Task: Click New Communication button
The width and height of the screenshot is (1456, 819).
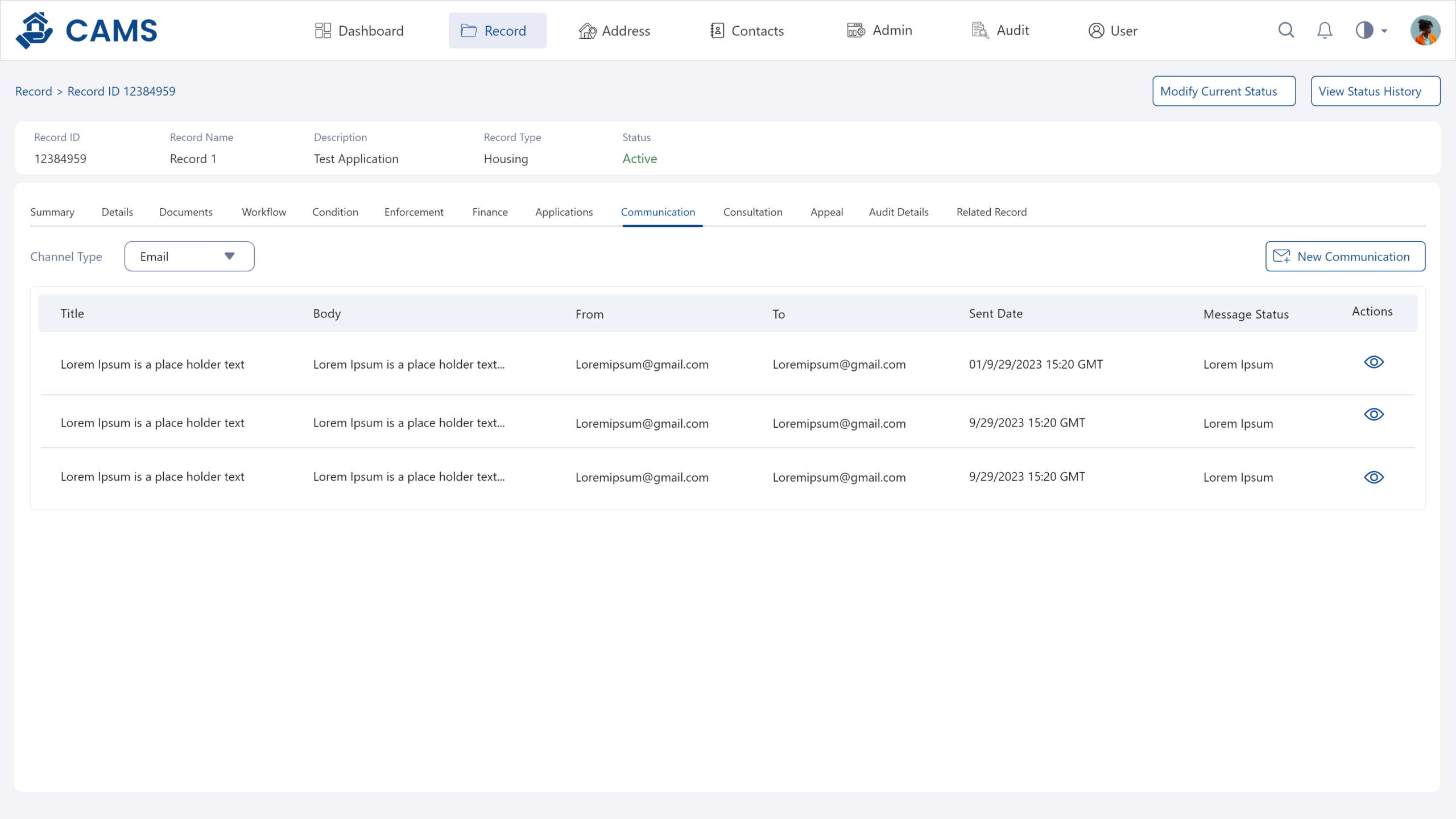Action: (1345, 257)
